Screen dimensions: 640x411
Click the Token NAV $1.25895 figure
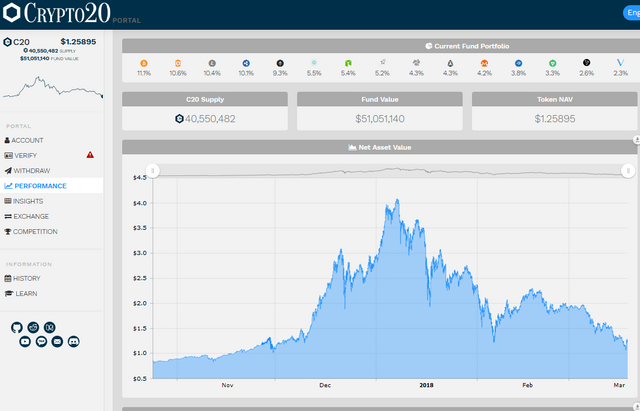tap(555, 119)
